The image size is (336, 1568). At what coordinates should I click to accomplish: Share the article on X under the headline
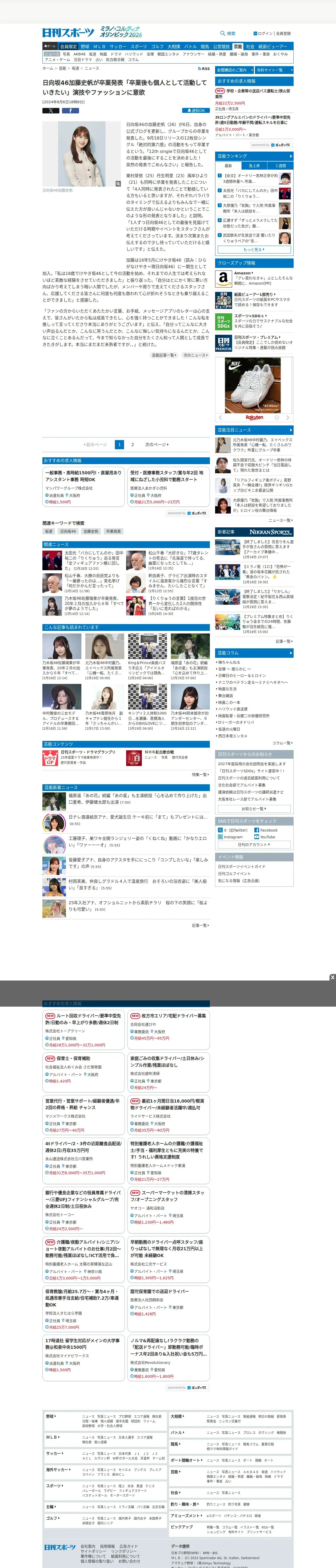(x=51, y=111)
